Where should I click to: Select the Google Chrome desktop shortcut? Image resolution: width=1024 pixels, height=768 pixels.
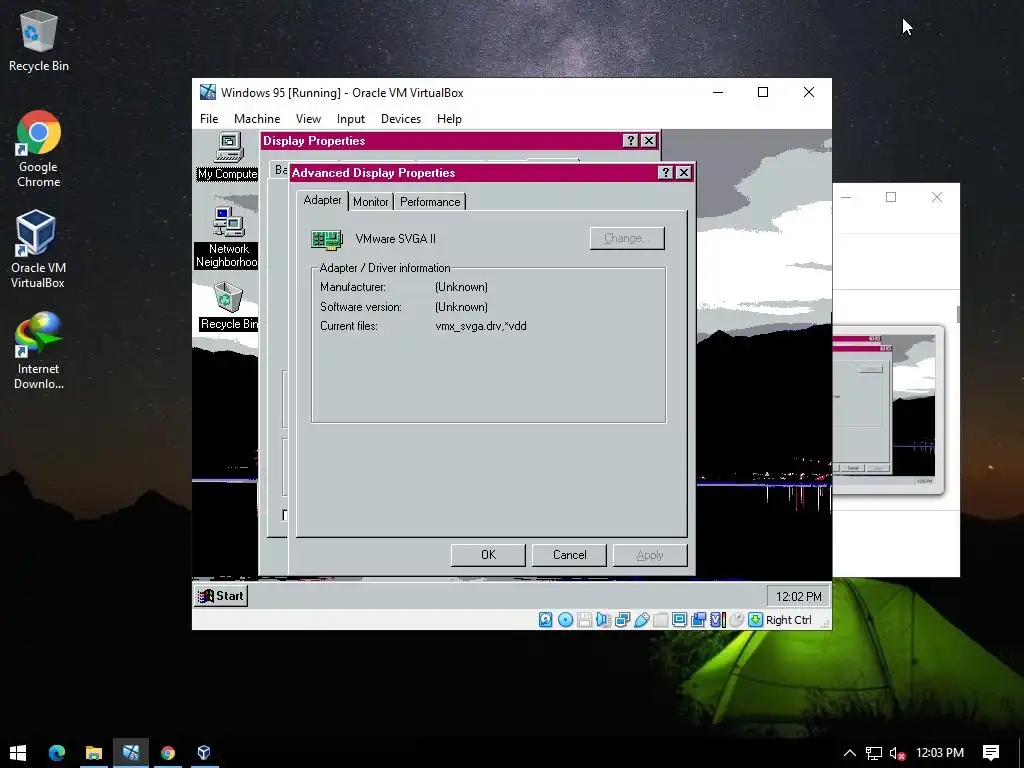39,150
